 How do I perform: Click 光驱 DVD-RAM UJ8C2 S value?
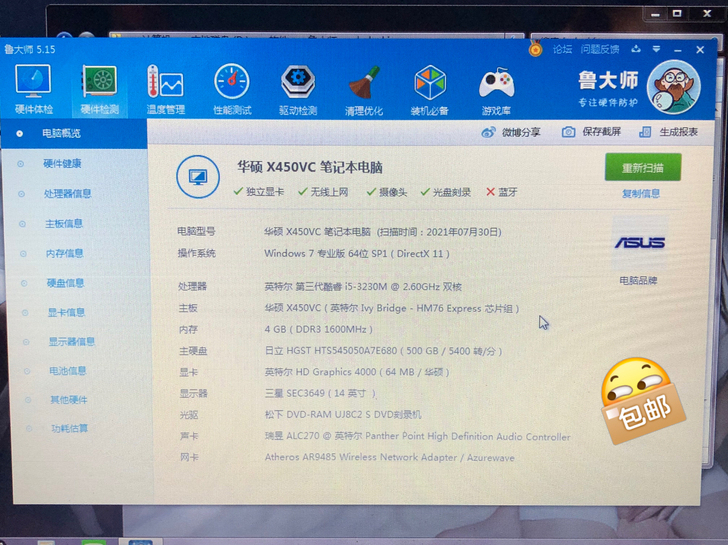pyautogui.click(x=343, y=414)
